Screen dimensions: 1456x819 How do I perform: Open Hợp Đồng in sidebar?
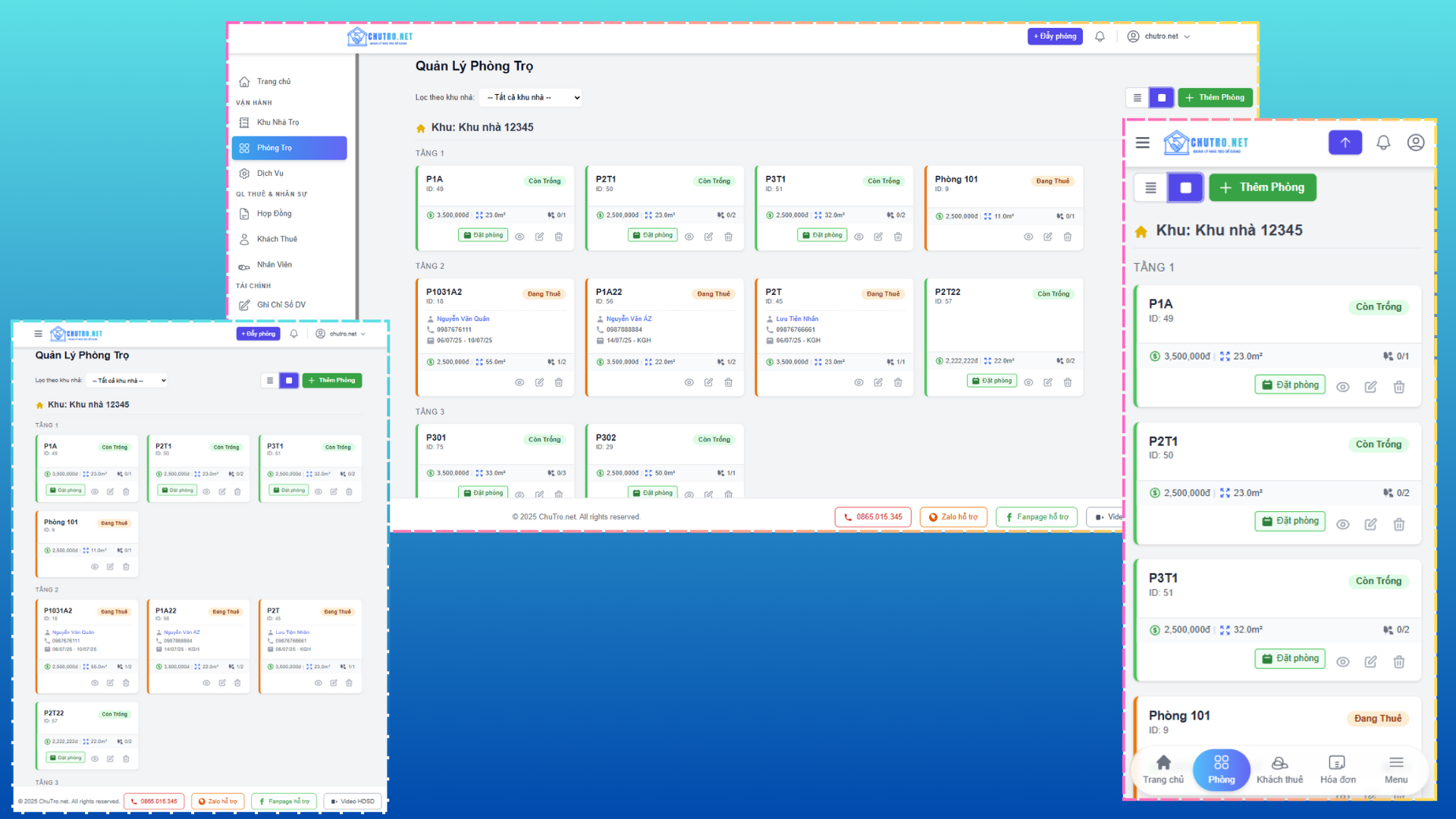[x=290, y=214]
